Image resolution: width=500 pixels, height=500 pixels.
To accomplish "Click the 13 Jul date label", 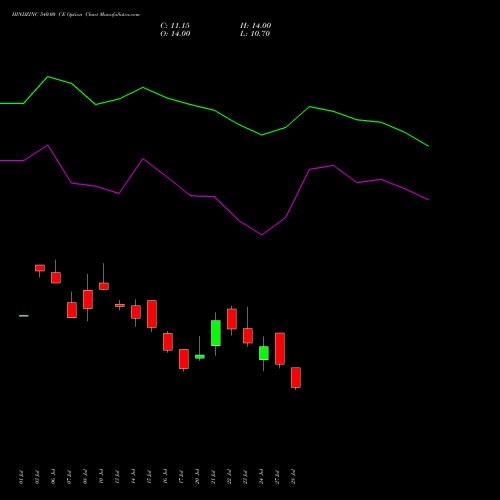I will (117, 477).
